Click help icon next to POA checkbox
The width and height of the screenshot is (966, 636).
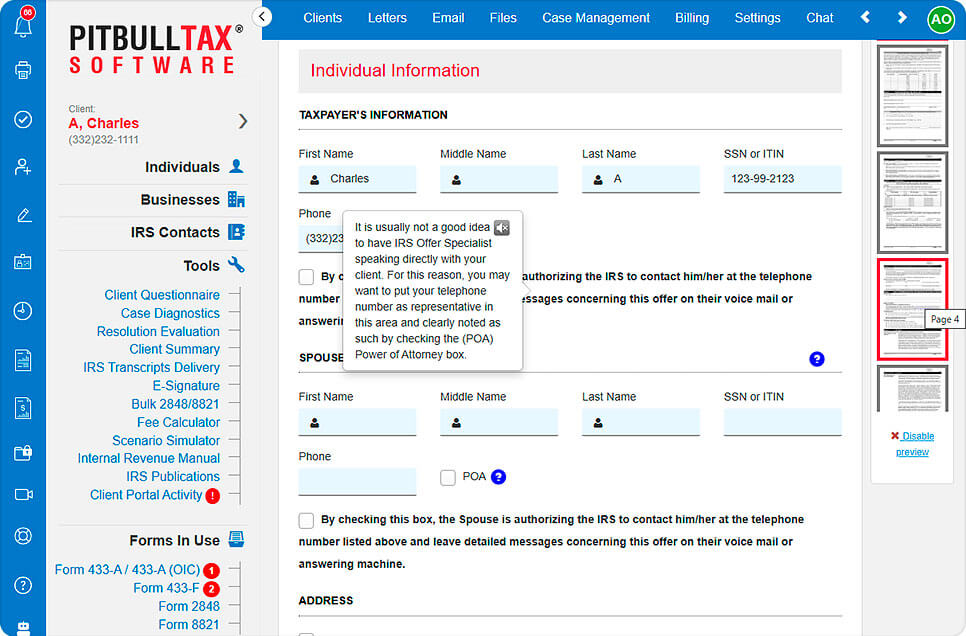(498, 476)
